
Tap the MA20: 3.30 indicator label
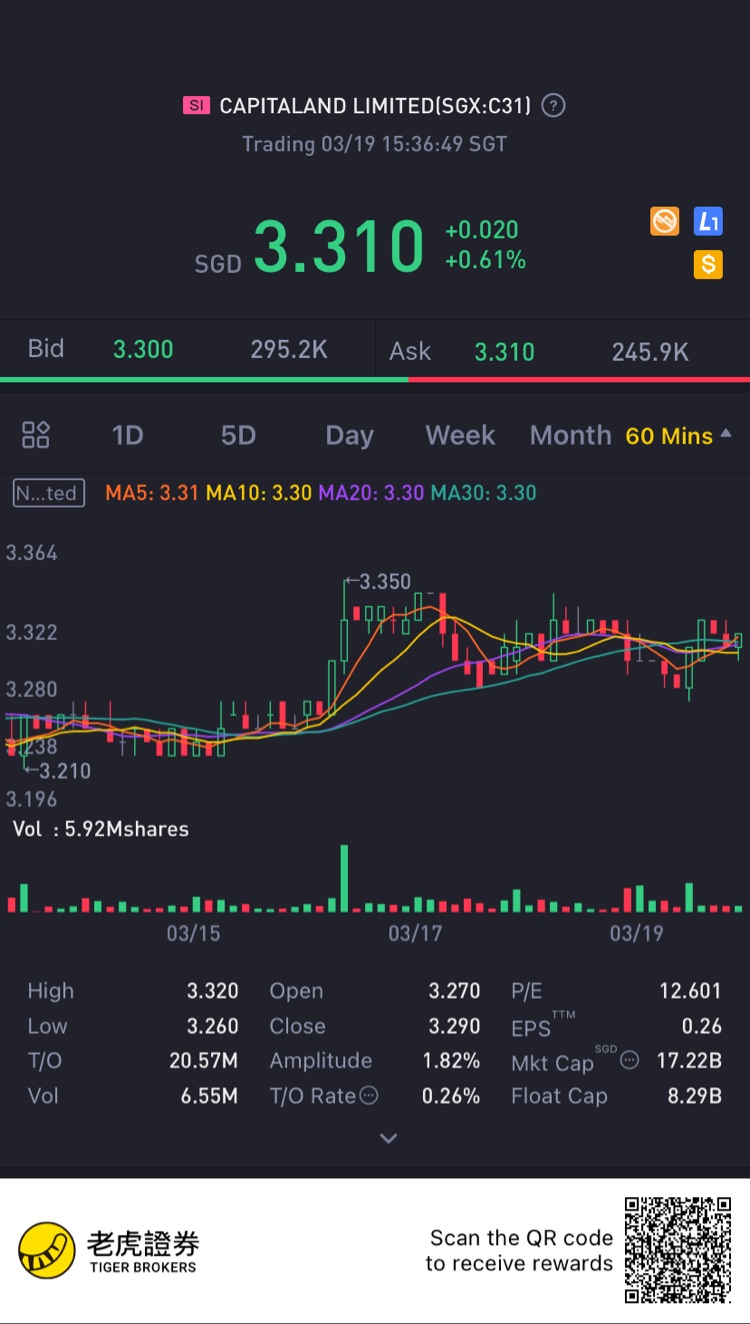coord(371,493)
